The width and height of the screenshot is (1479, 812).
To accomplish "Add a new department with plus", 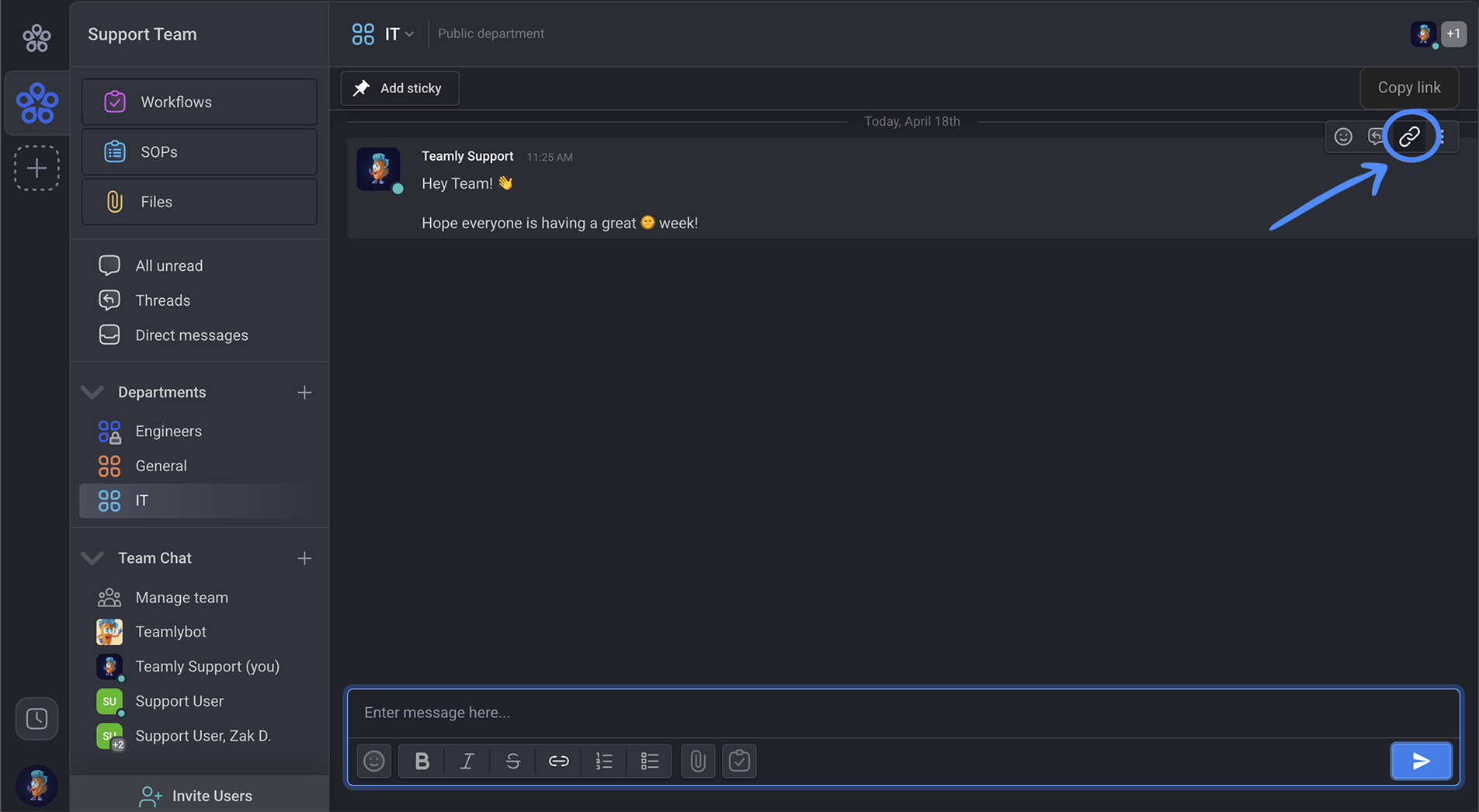I will [304, 393].
